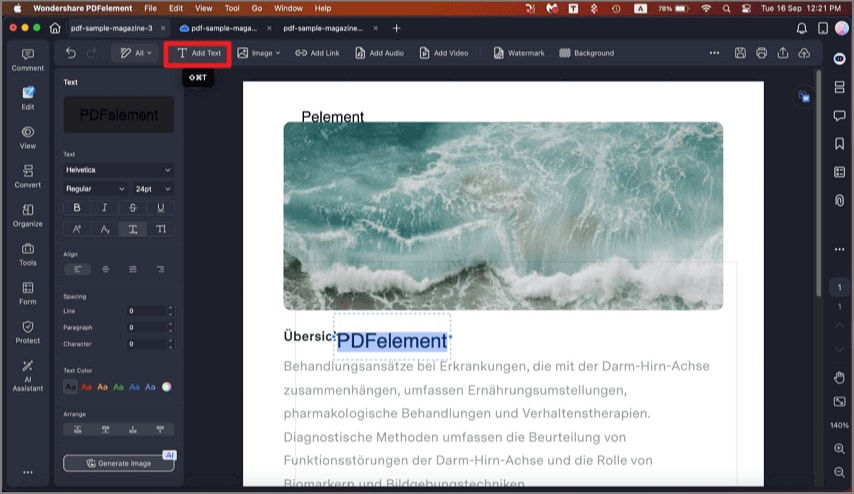The image size is (854, 494).
Task: Open the Convert sidebar tool
Action: click(x=28, y=176)
